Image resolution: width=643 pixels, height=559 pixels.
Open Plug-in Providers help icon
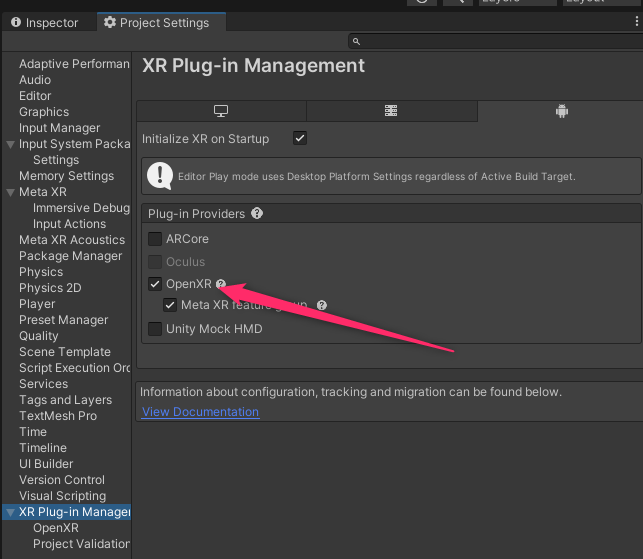coord(257,213)
